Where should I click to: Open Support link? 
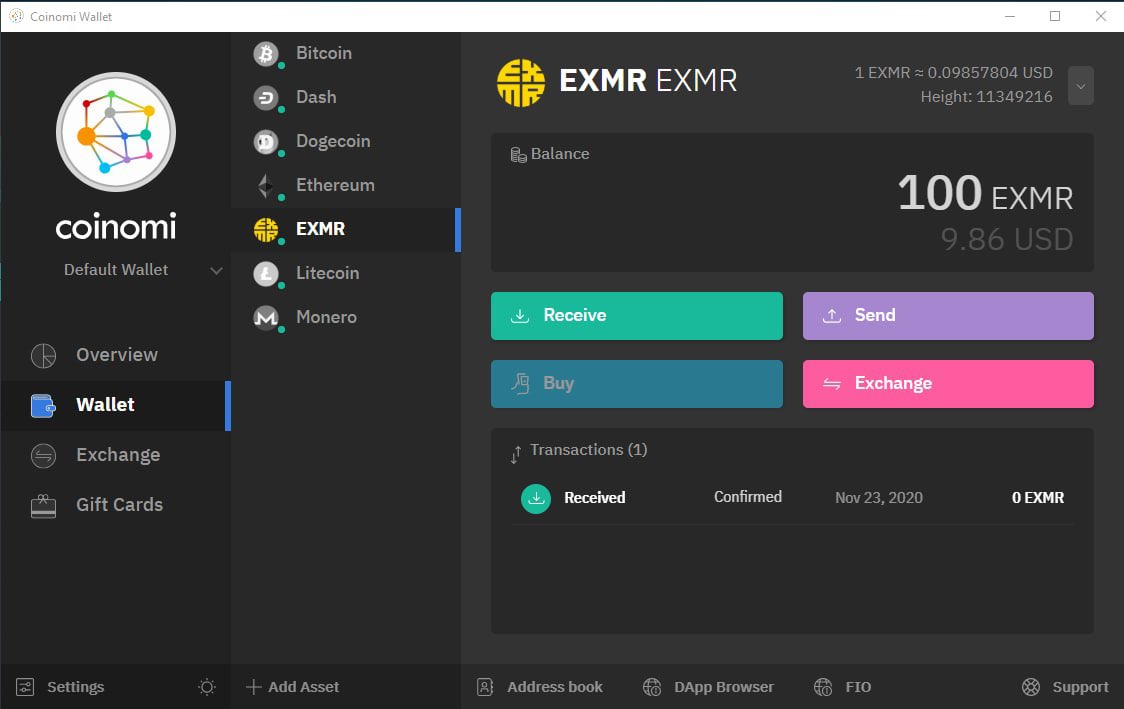tap(1080, 687)
